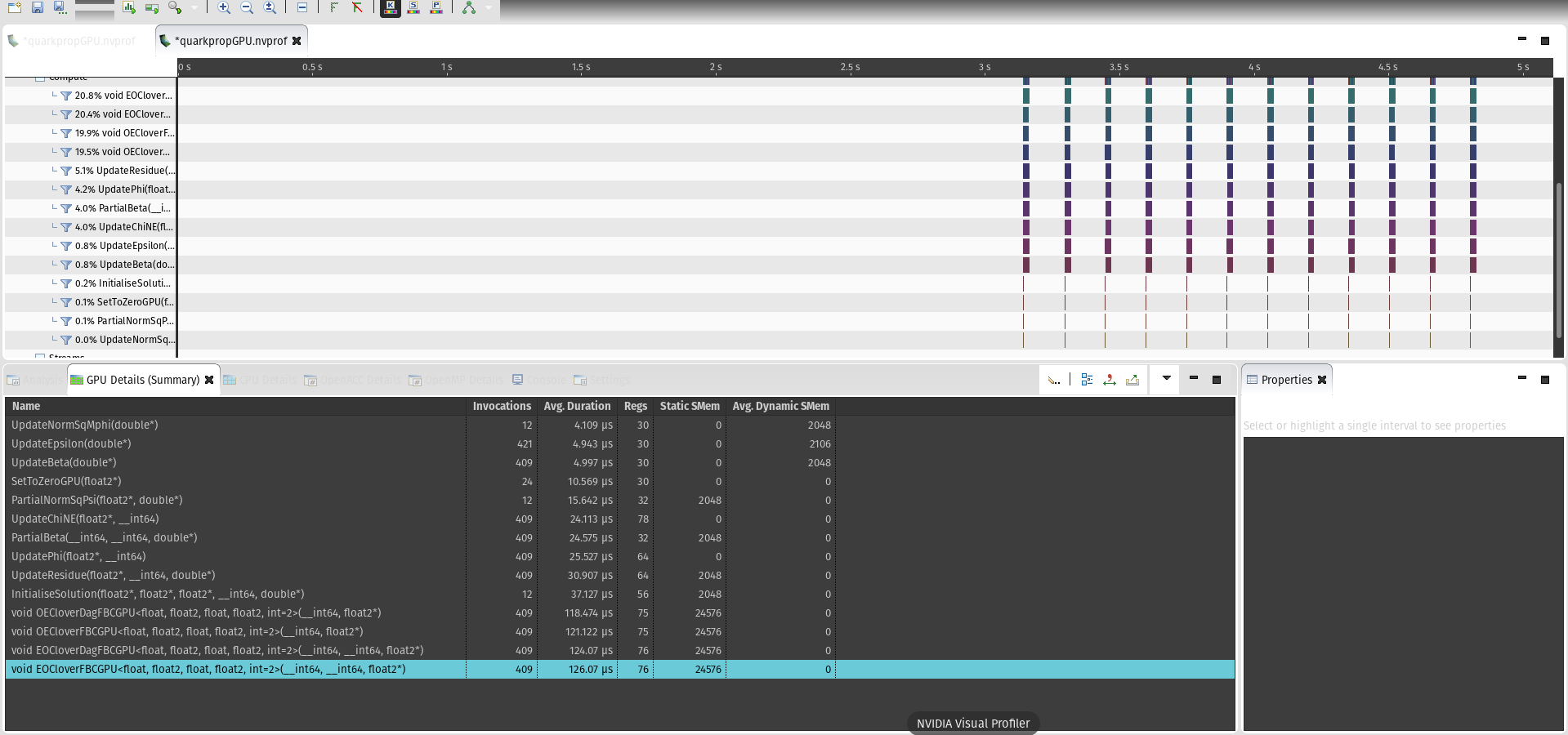
Task: Toggle filter icon for 0.8% UpdateBeta row
Action: [66, 265]
